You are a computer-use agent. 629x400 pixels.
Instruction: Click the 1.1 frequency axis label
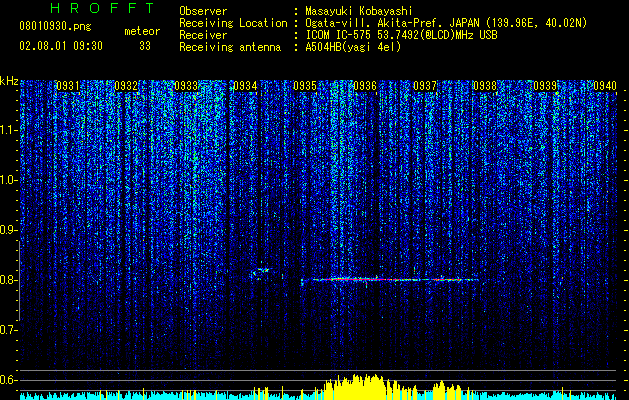[8, 130]
